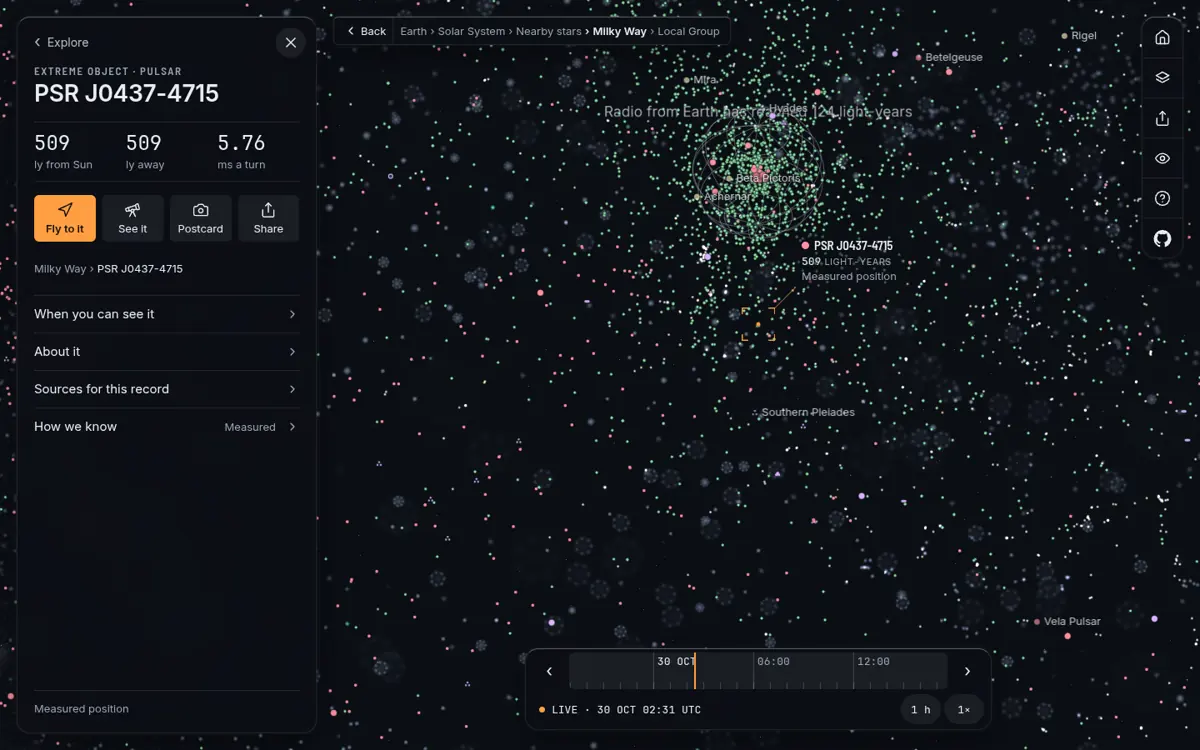Open the help question-mark icon
The width and height of the screenshot is (1200, 750).
[1162, 198]
